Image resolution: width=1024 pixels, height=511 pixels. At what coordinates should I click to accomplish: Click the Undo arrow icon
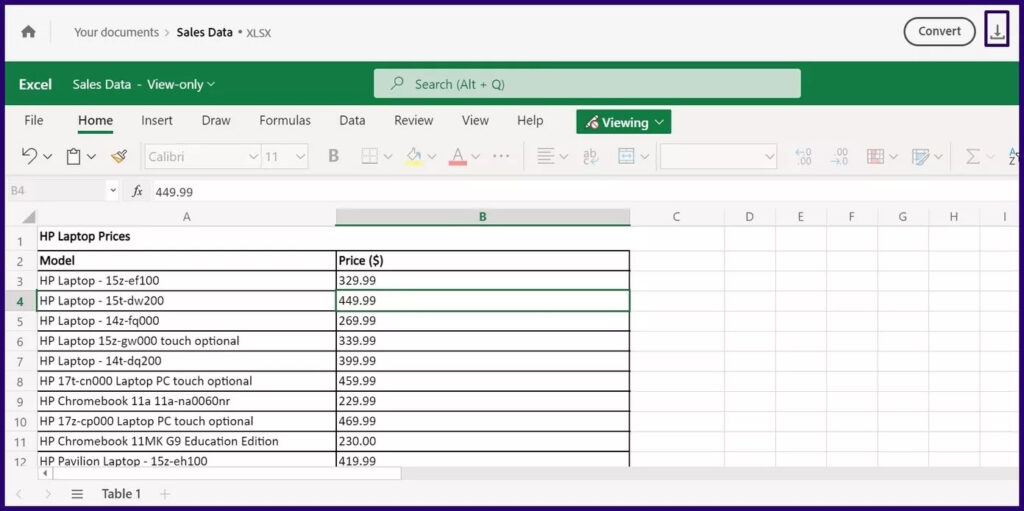29,156
